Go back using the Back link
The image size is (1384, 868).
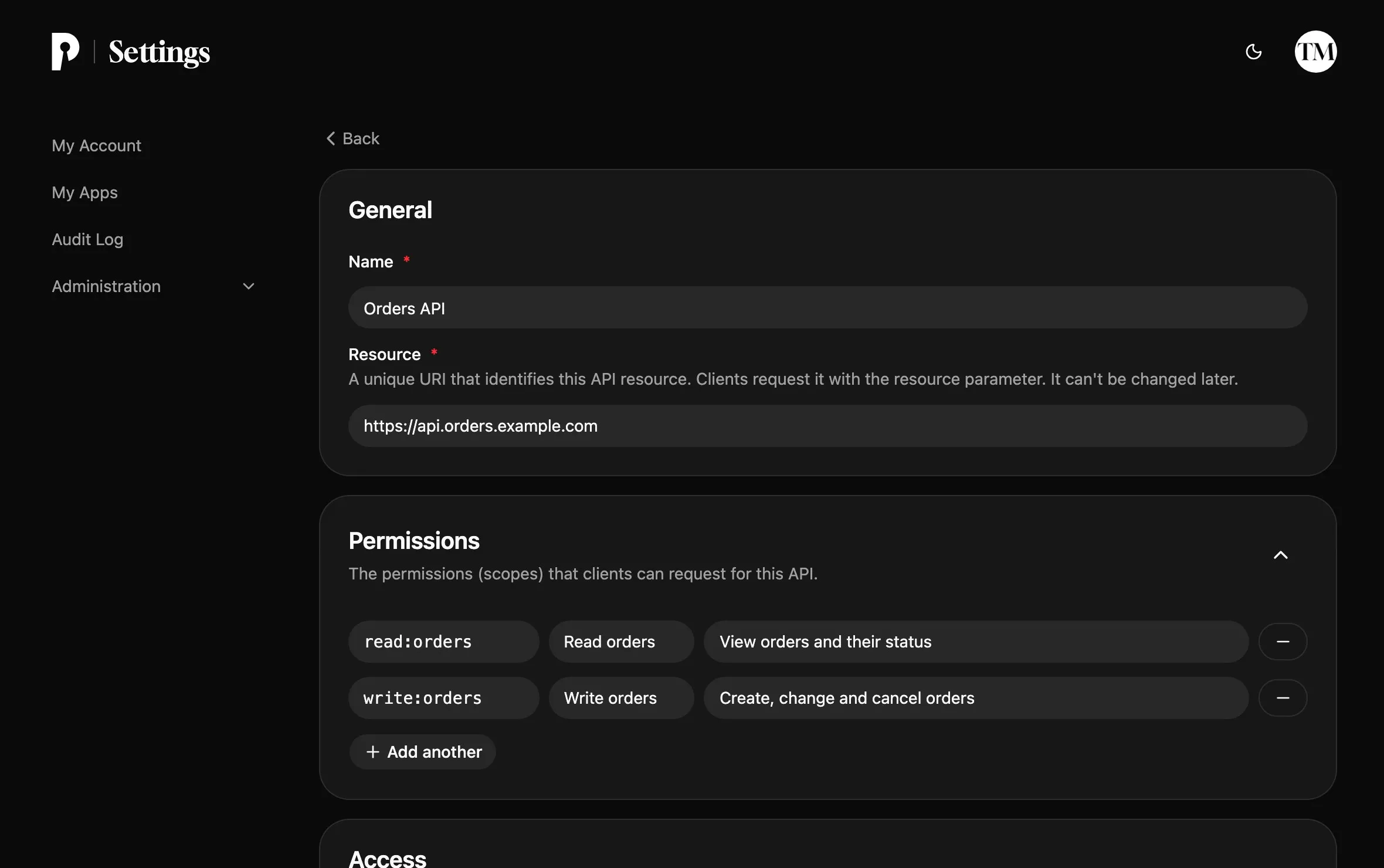[353, 138]
